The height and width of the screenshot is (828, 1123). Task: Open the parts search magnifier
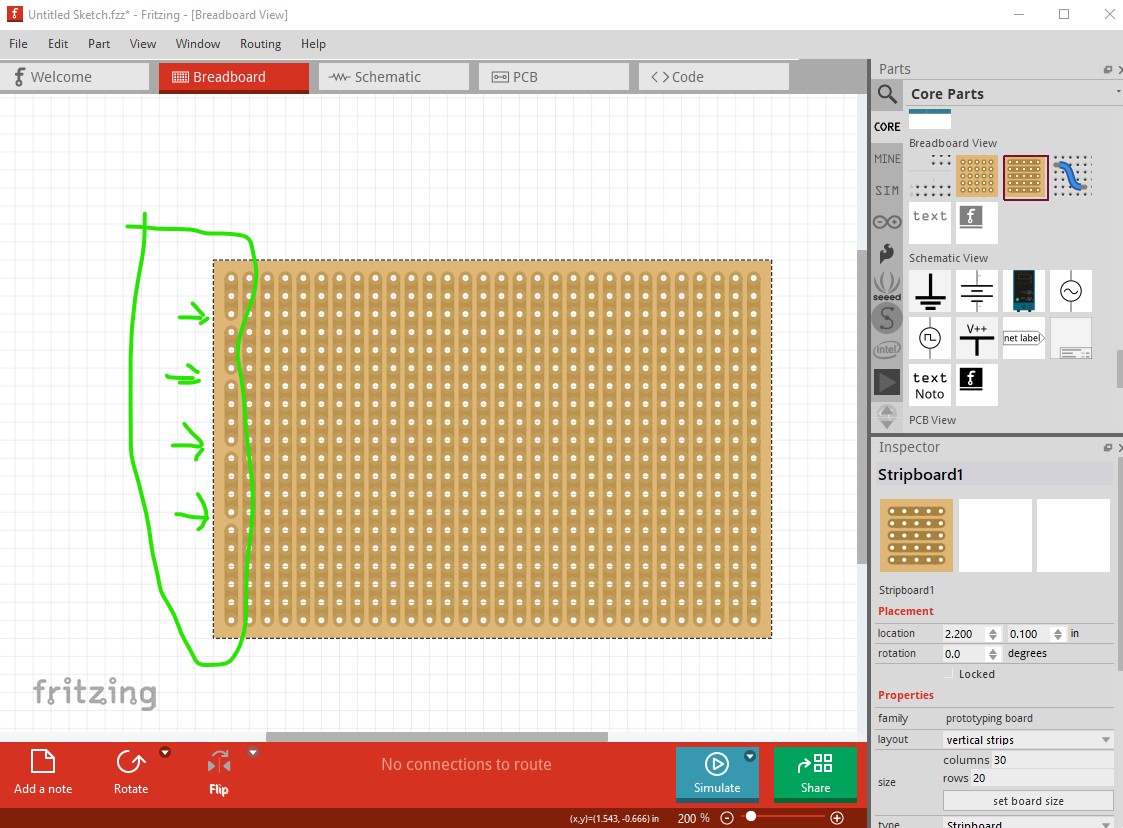(887, 94)
